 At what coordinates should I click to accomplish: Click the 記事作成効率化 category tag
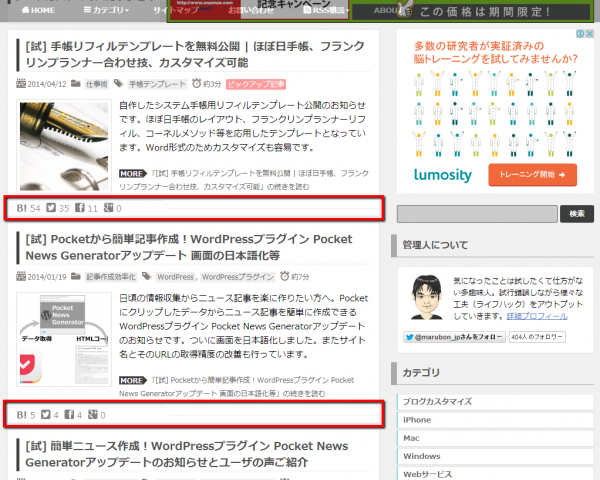pos(111,277)
